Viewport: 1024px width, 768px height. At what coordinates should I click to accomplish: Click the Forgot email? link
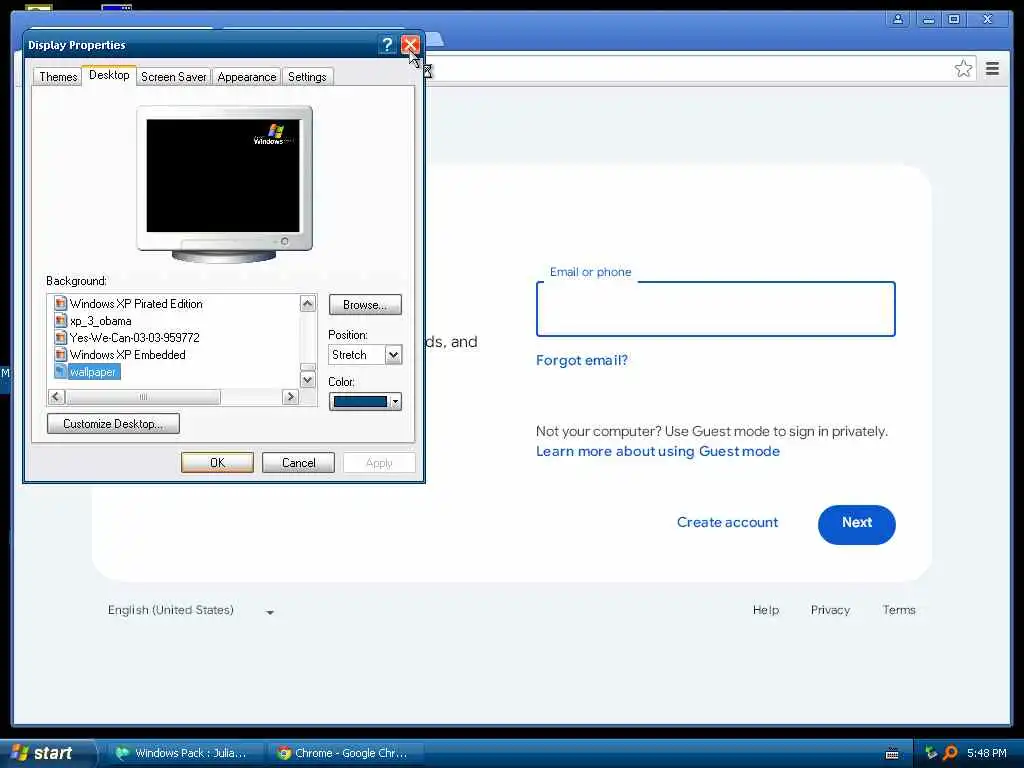pyautogui.click(x=581, y=360)
